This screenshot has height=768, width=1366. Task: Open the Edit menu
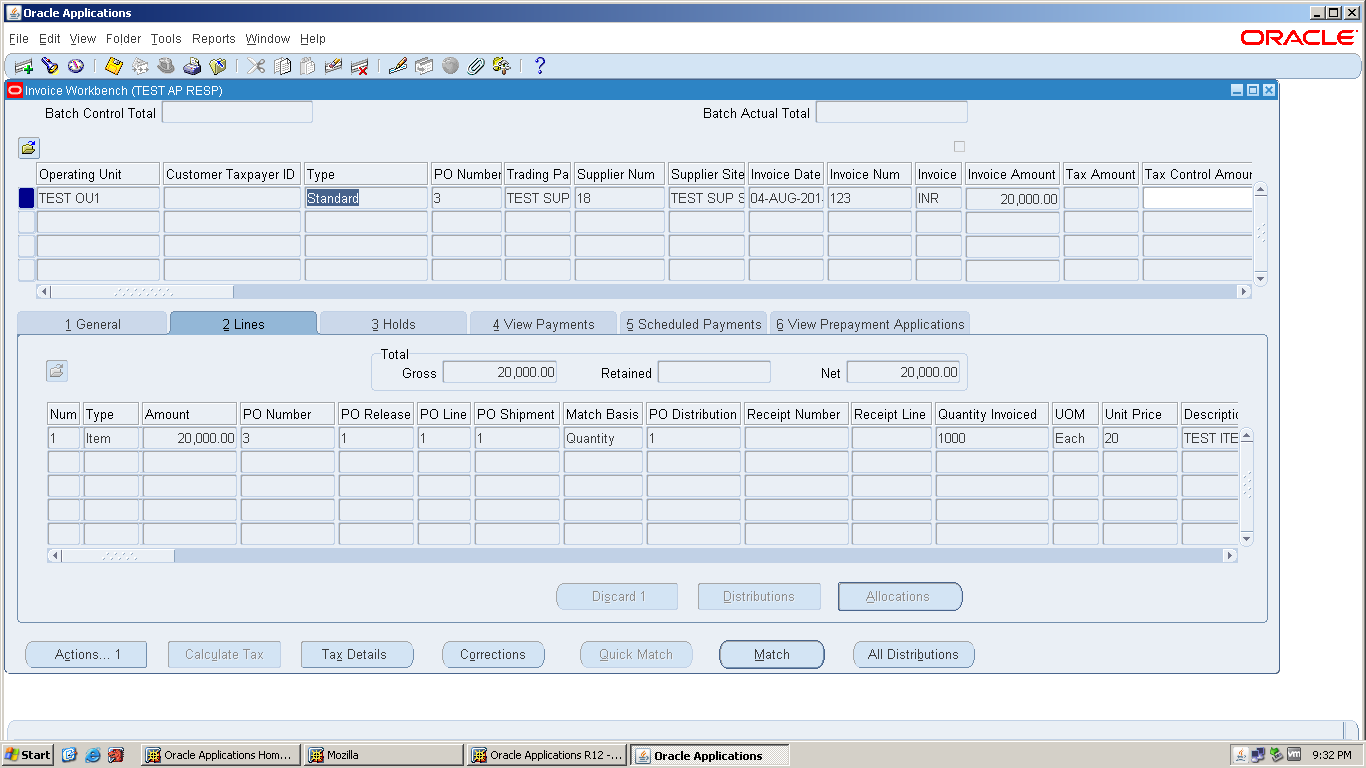click(50, 39)
